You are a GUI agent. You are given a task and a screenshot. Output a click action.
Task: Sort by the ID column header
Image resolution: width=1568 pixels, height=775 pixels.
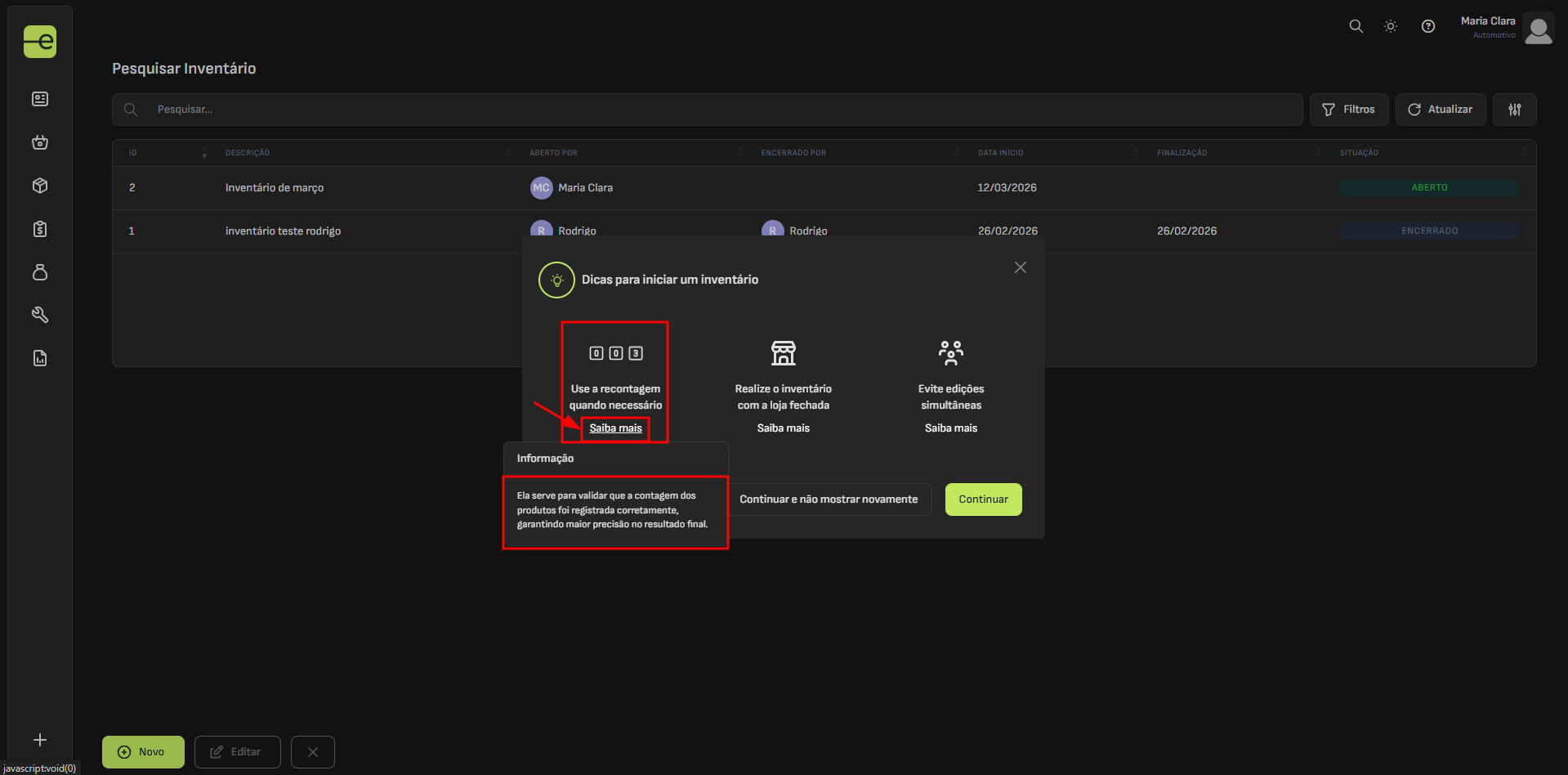point(133,153)
